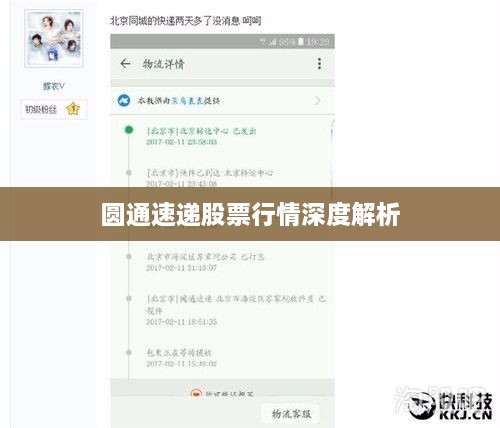Screen dimensions: 500x428
Task: Select the green latest-status timeline dot
Action: (x=129, y=130)
